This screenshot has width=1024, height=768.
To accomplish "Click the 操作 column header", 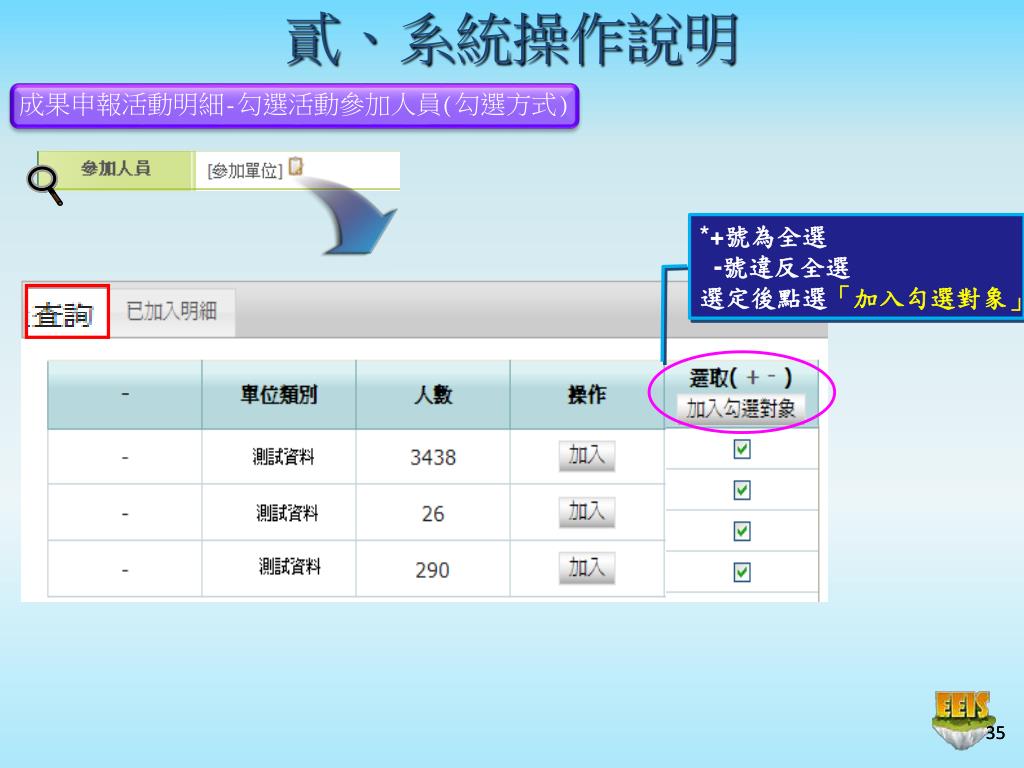I will (x=586, y=394).
